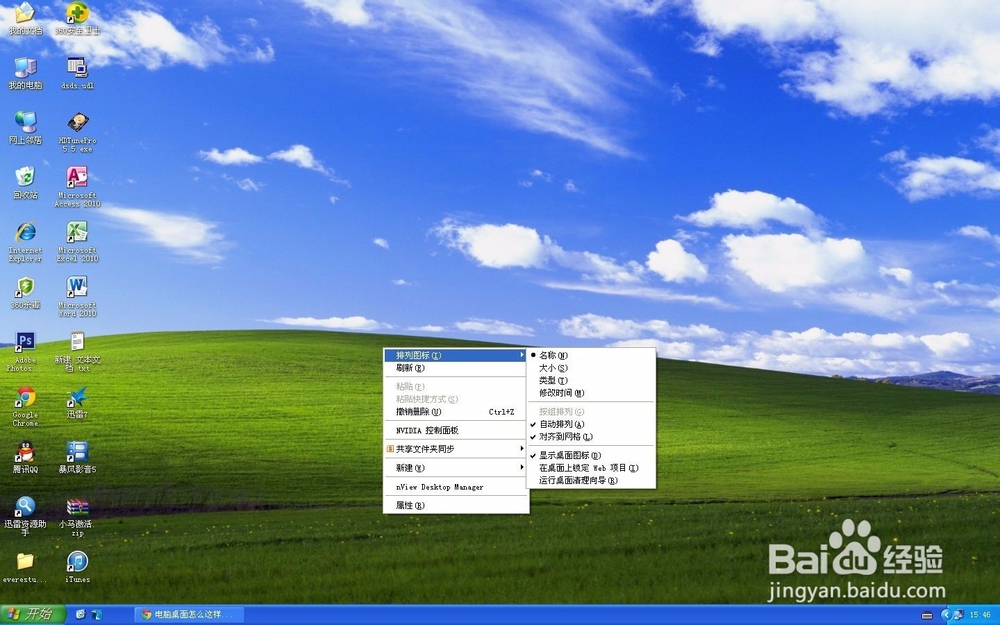This screenshot has width=1000, height=625.
Task: Select the 迅雷7 desktop shortcut
Action: (77, 403)
